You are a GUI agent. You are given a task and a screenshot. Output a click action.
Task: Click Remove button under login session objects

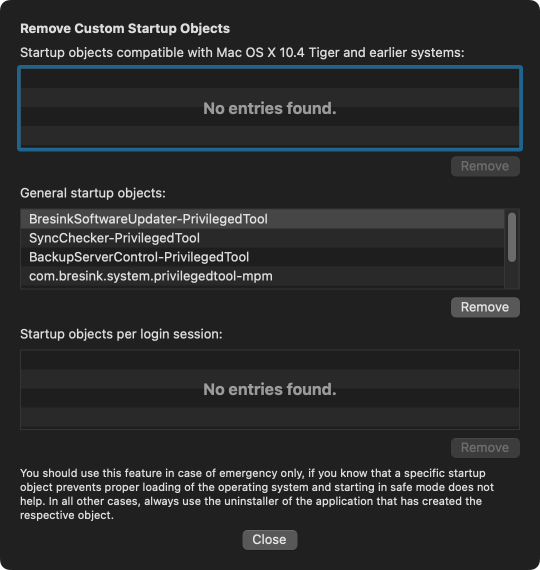(485, 447)
